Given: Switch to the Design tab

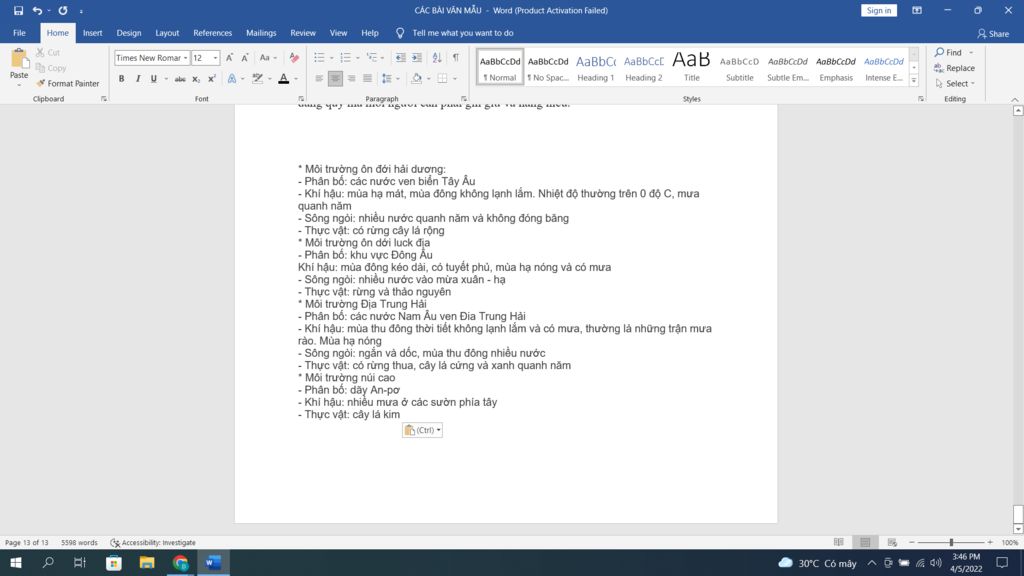Looking at the screenshot, I should pos(129,33).
